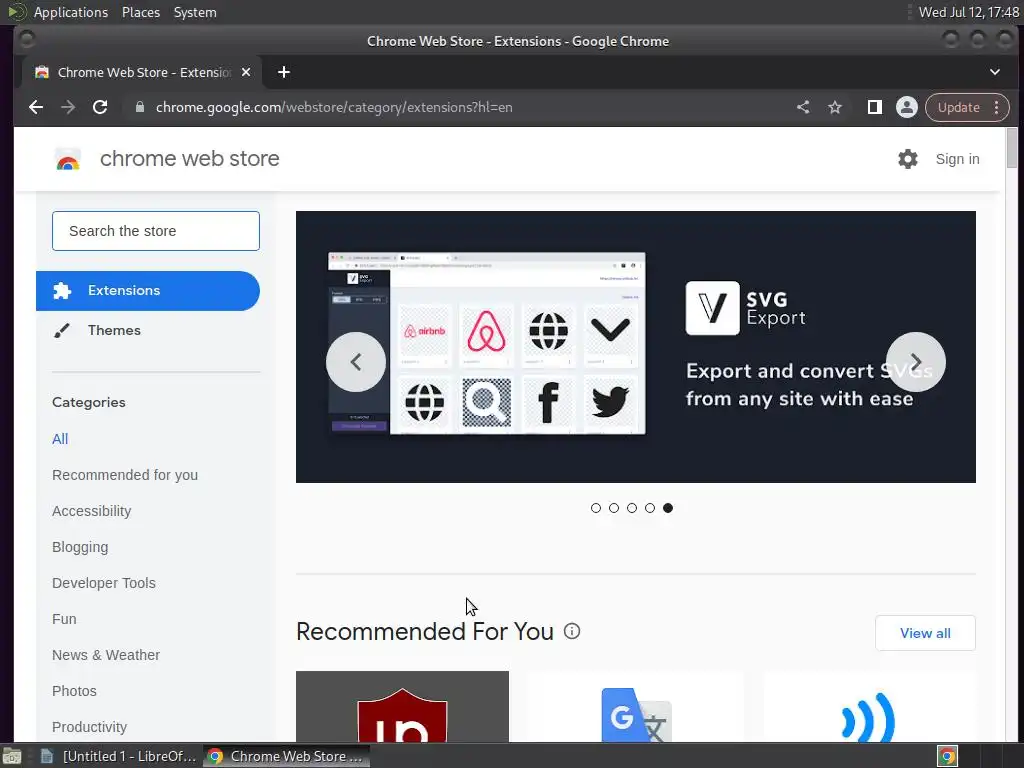1024x768 pixels.
Task: Click Chrome Web Store taskbar button
Action: point(286,756)
